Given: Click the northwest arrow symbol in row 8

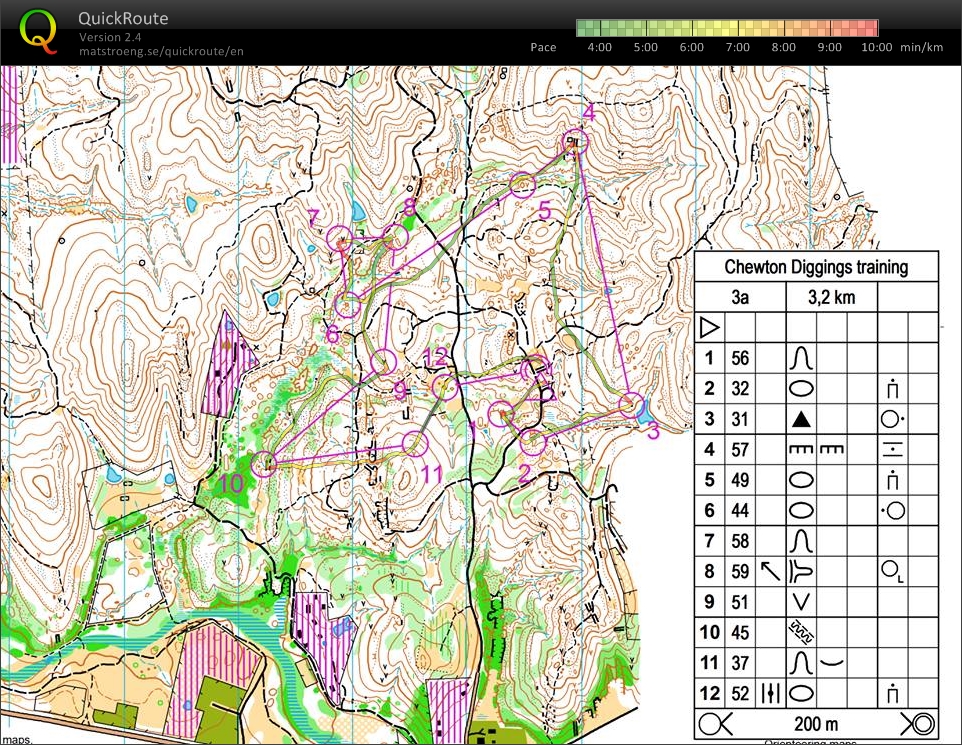Looking at the screenshot, I should 770,571.
